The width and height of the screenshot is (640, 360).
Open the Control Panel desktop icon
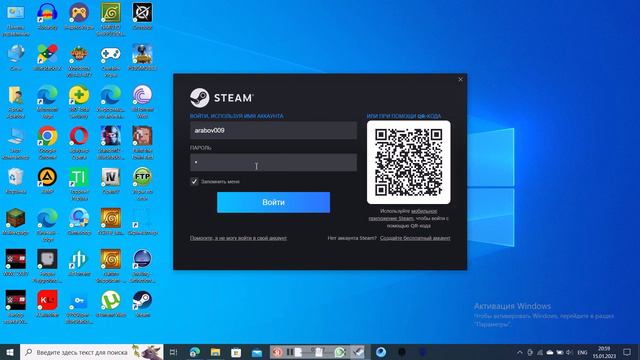click(x=16, y=13)
